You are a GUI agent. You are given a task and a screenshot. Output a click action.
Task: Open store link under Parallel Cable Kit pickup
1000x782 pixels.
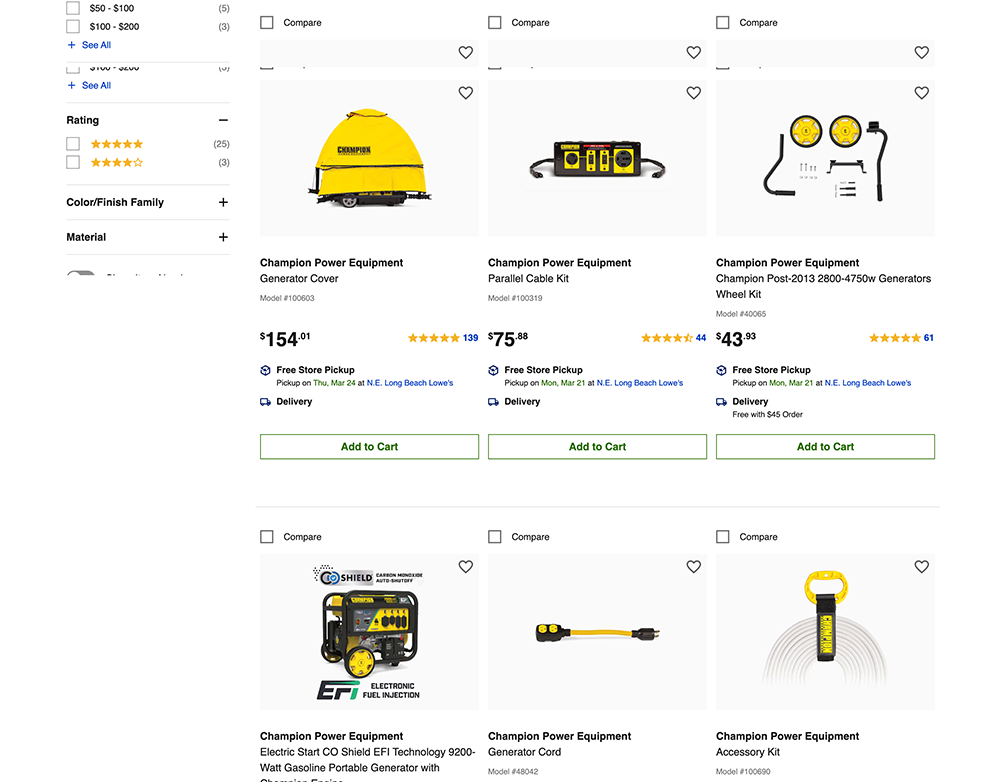click(x=640, y=383)
